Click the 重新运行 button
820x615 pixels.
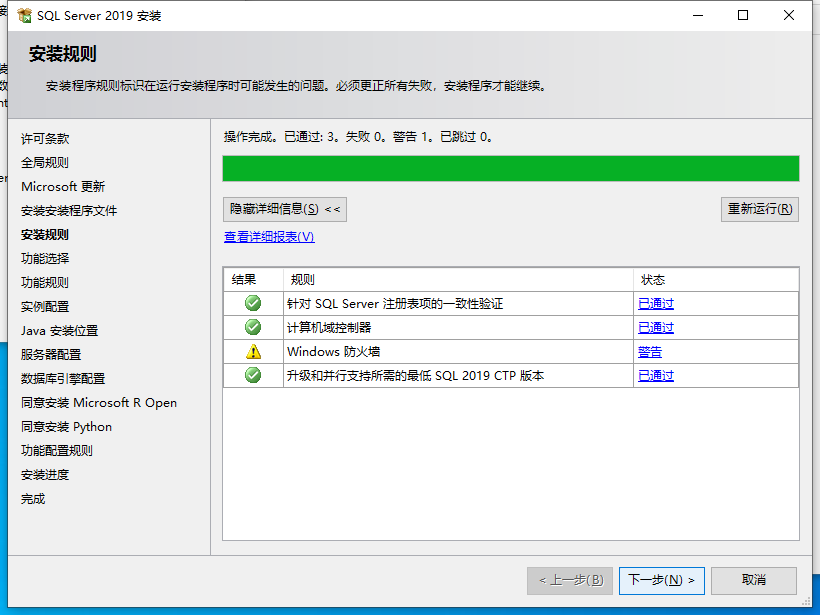click(760, 209)
